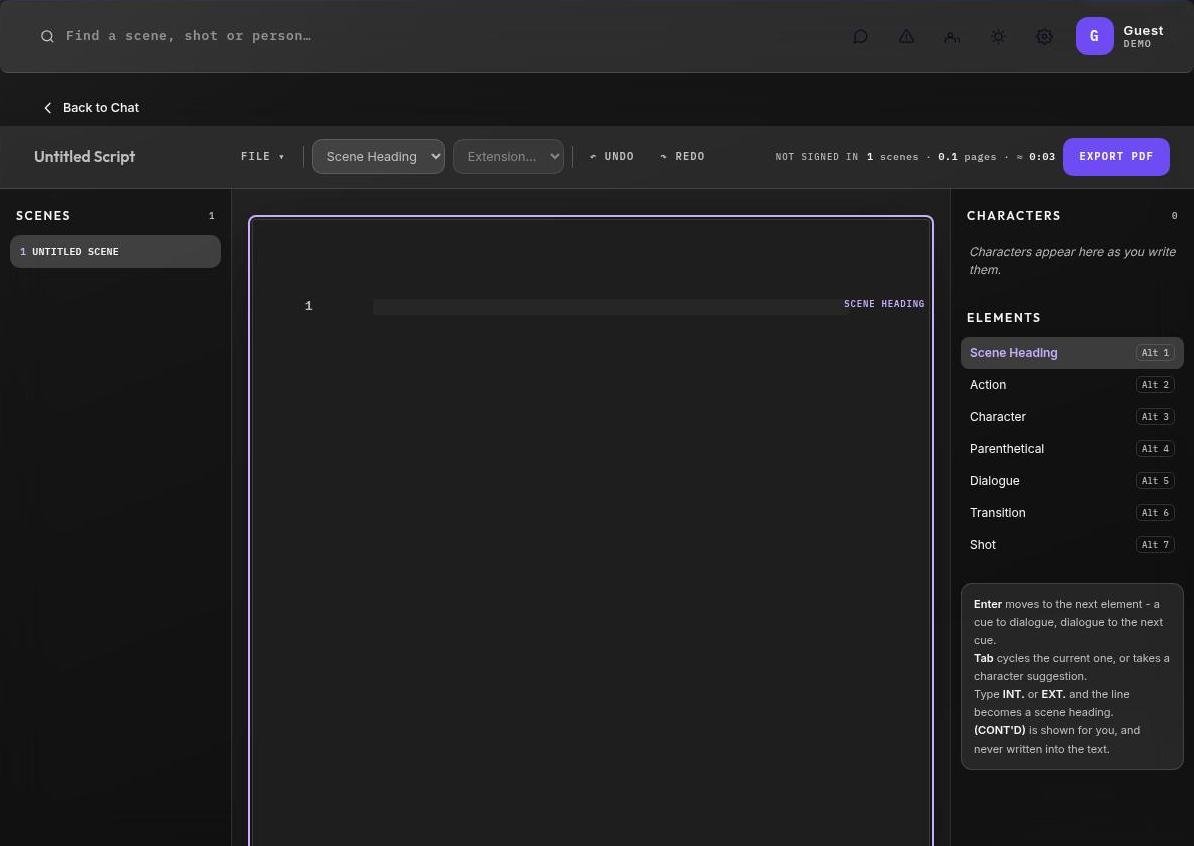Click the search magnifier icon
The height and width of the screenshot is (846, 1194).
pos(47,37)
